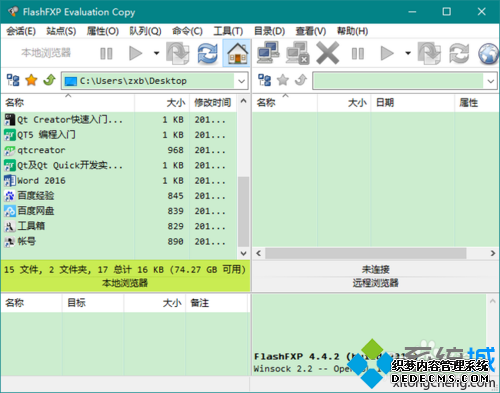
Task: Sort local files by 名称 column
Action: (68, 103)
